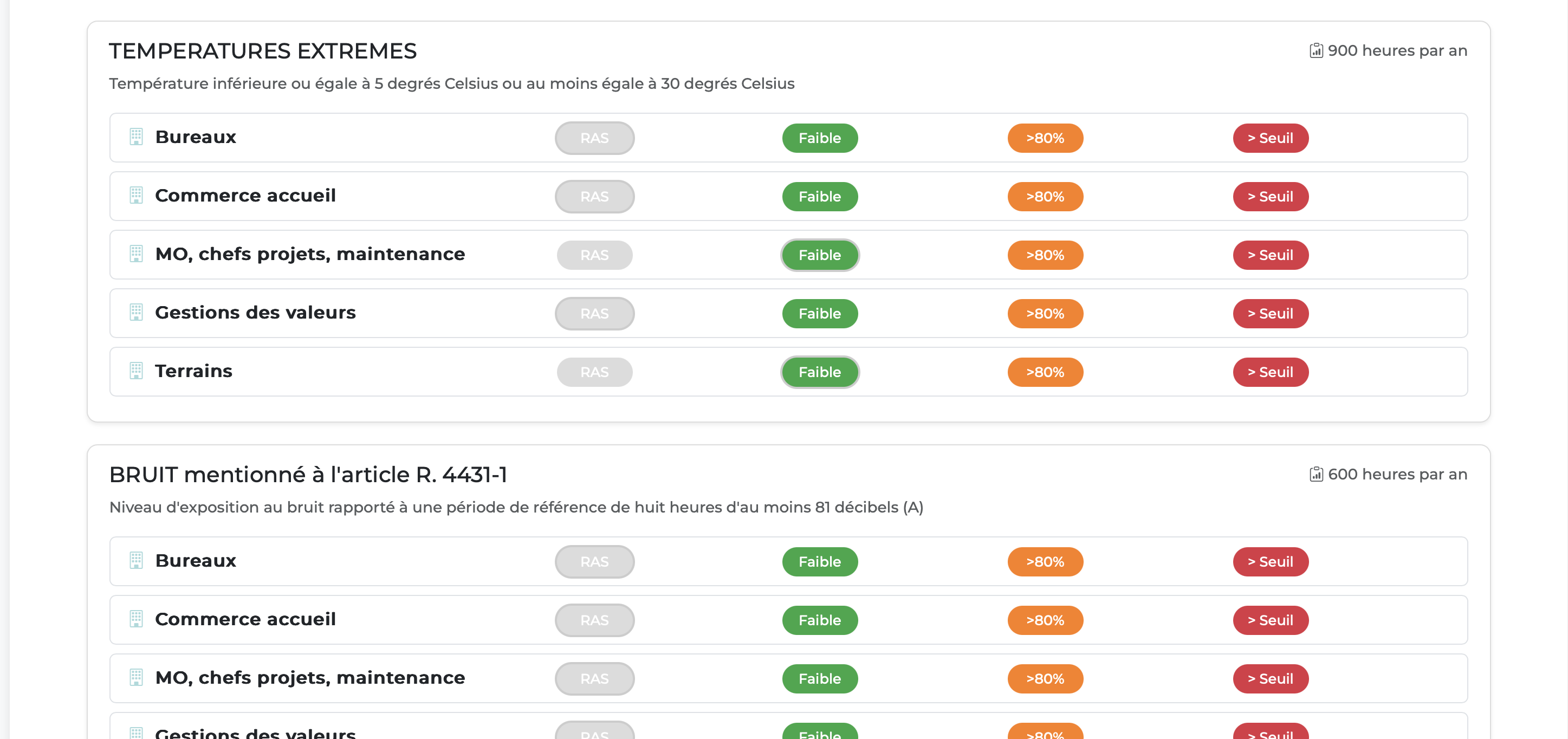The image size is (1568, 739).
Task: Click the BRUIT mentionné à l'article R. 4431-1 heading
Action: [308, 475]
